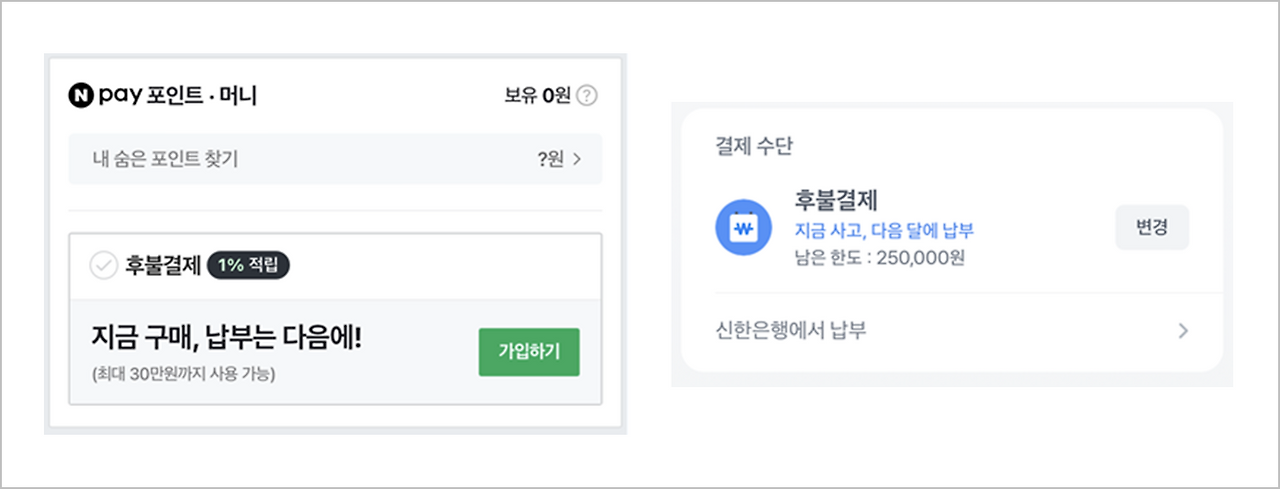Open 신한은행에서 납부 chevron arrow
1280x489 pixels.
(1183, 331)
